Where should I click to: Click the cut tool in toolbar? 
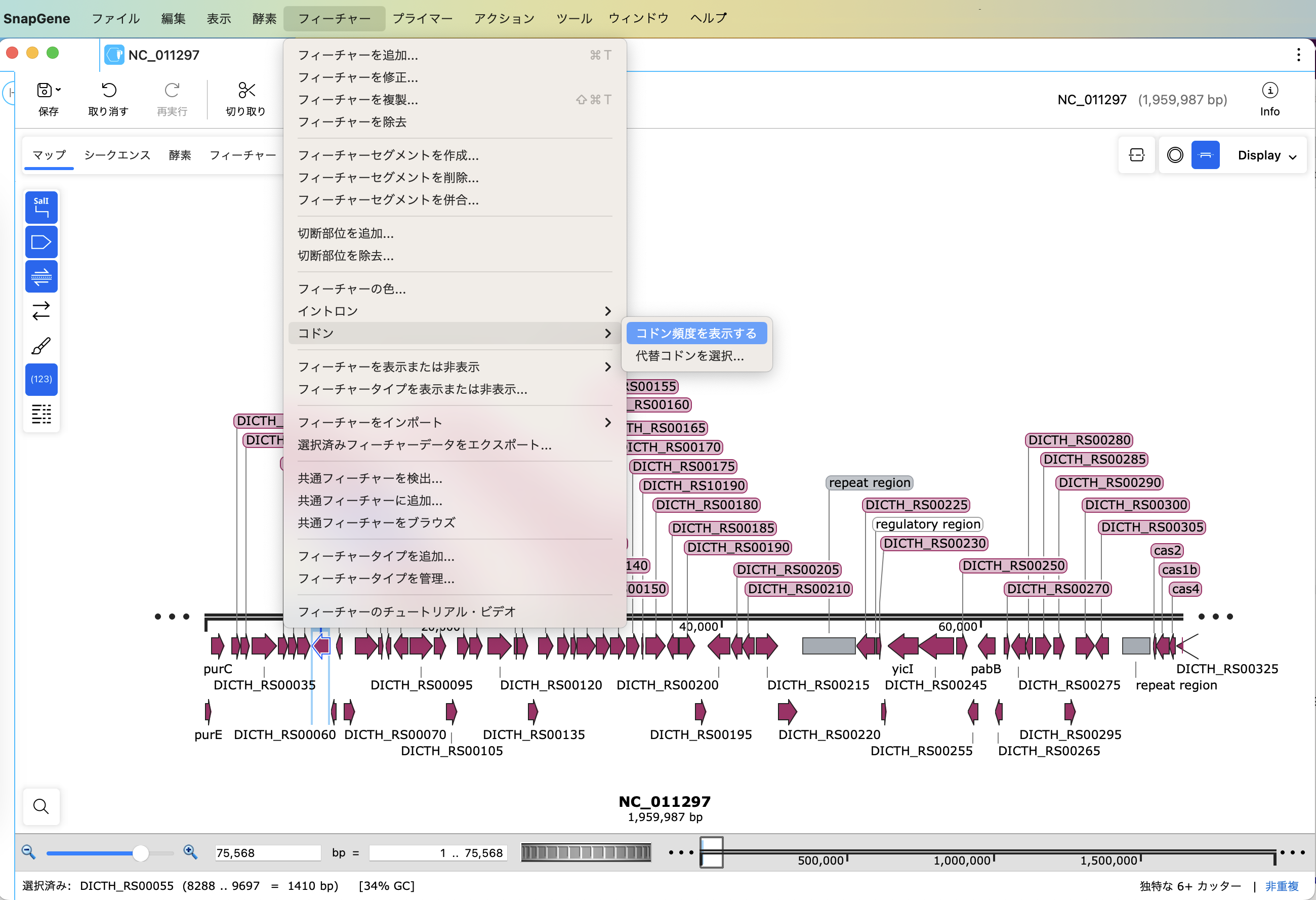246,98
